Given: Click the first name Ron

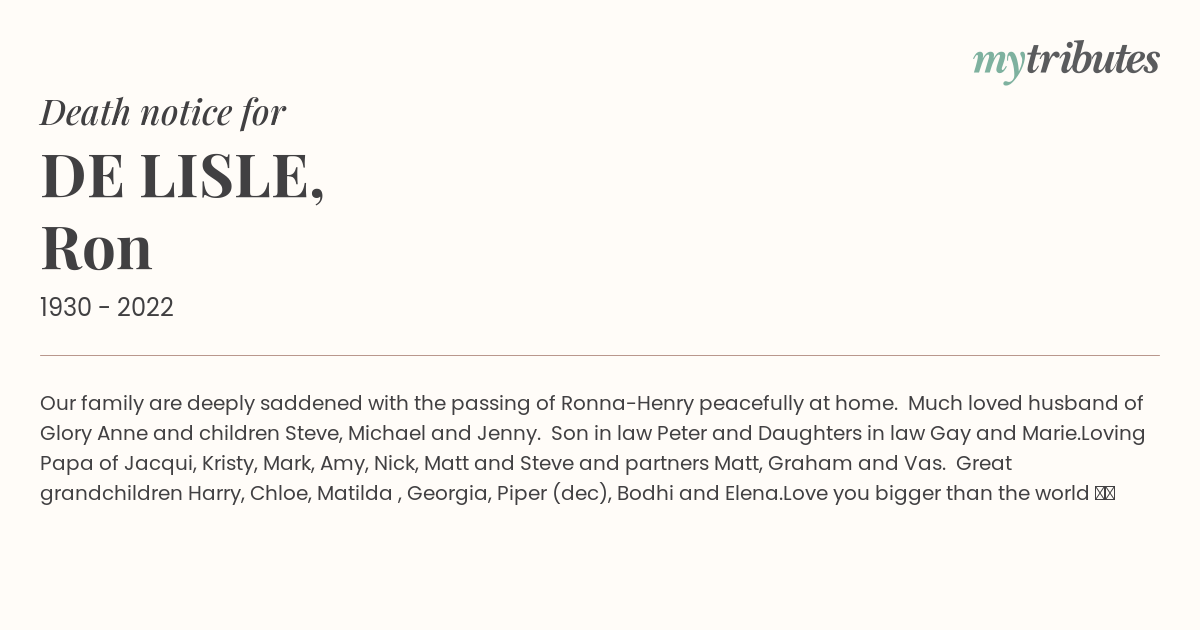Looking at the screenshot, I should (96, 248).
